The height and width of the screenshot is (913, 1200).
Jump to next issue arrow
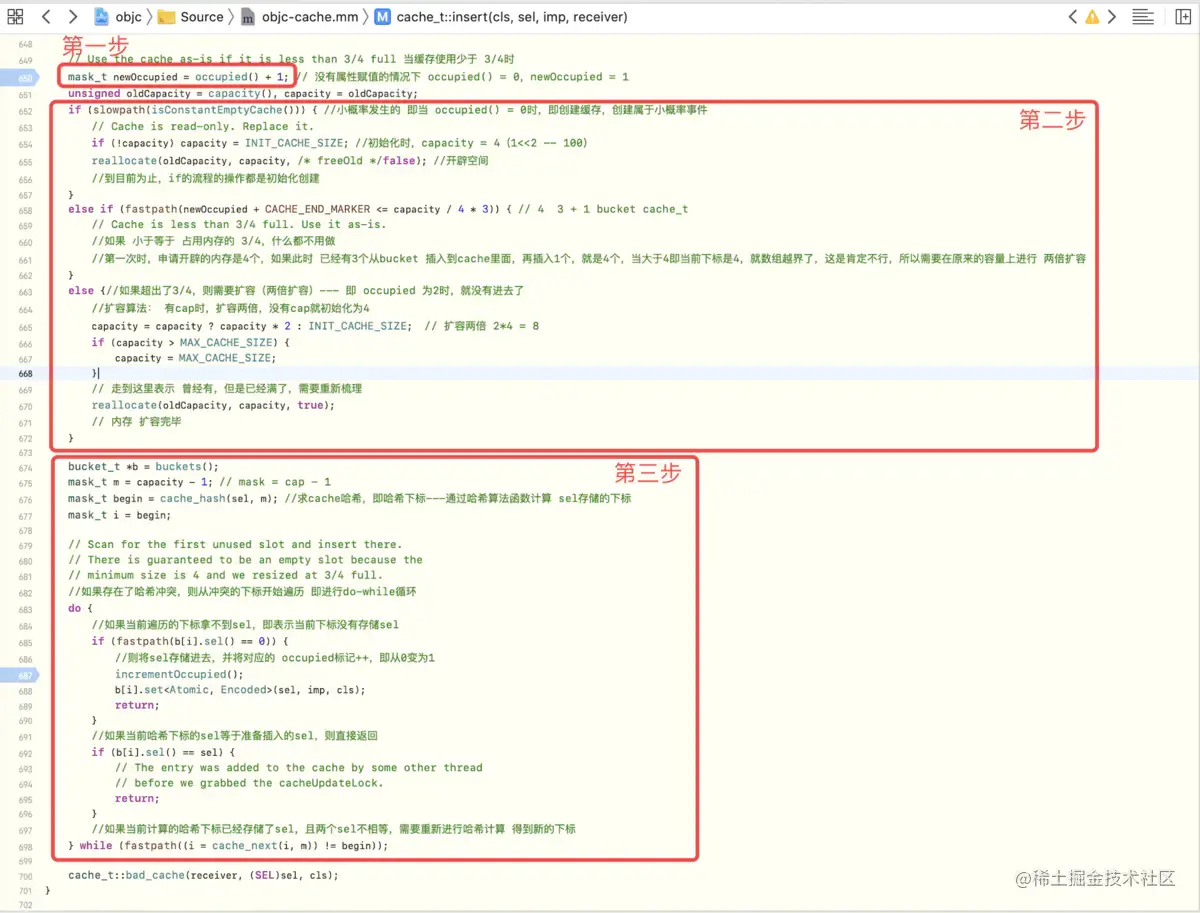[x=1111, y=17]
